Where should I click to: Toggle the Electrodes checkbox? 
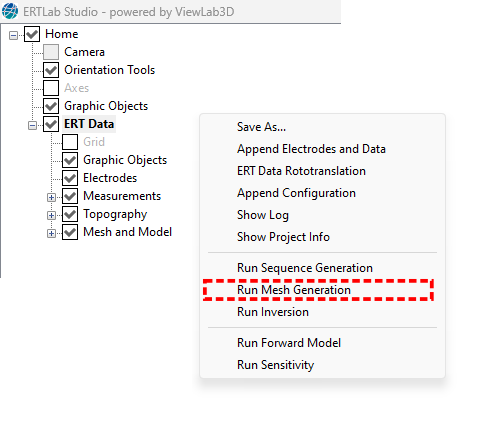pos(70,178)
